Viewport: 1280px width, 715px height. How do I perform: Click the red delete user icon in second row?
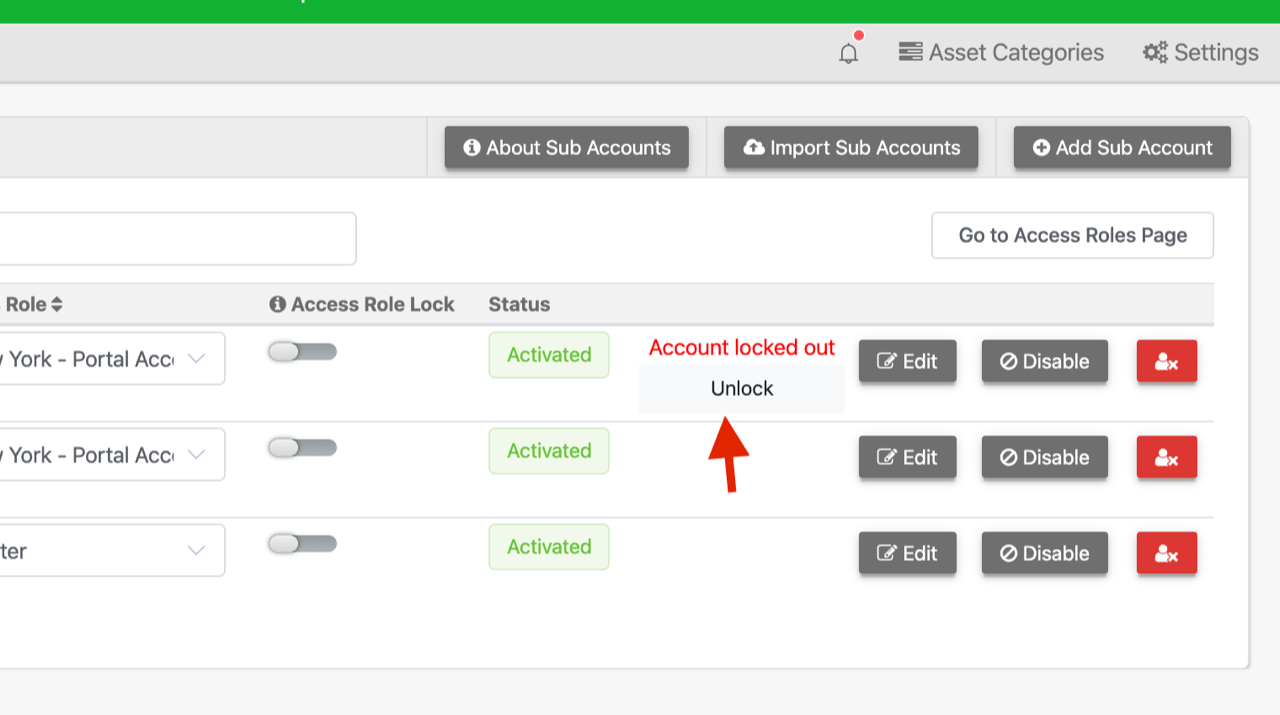[1166, 457]
